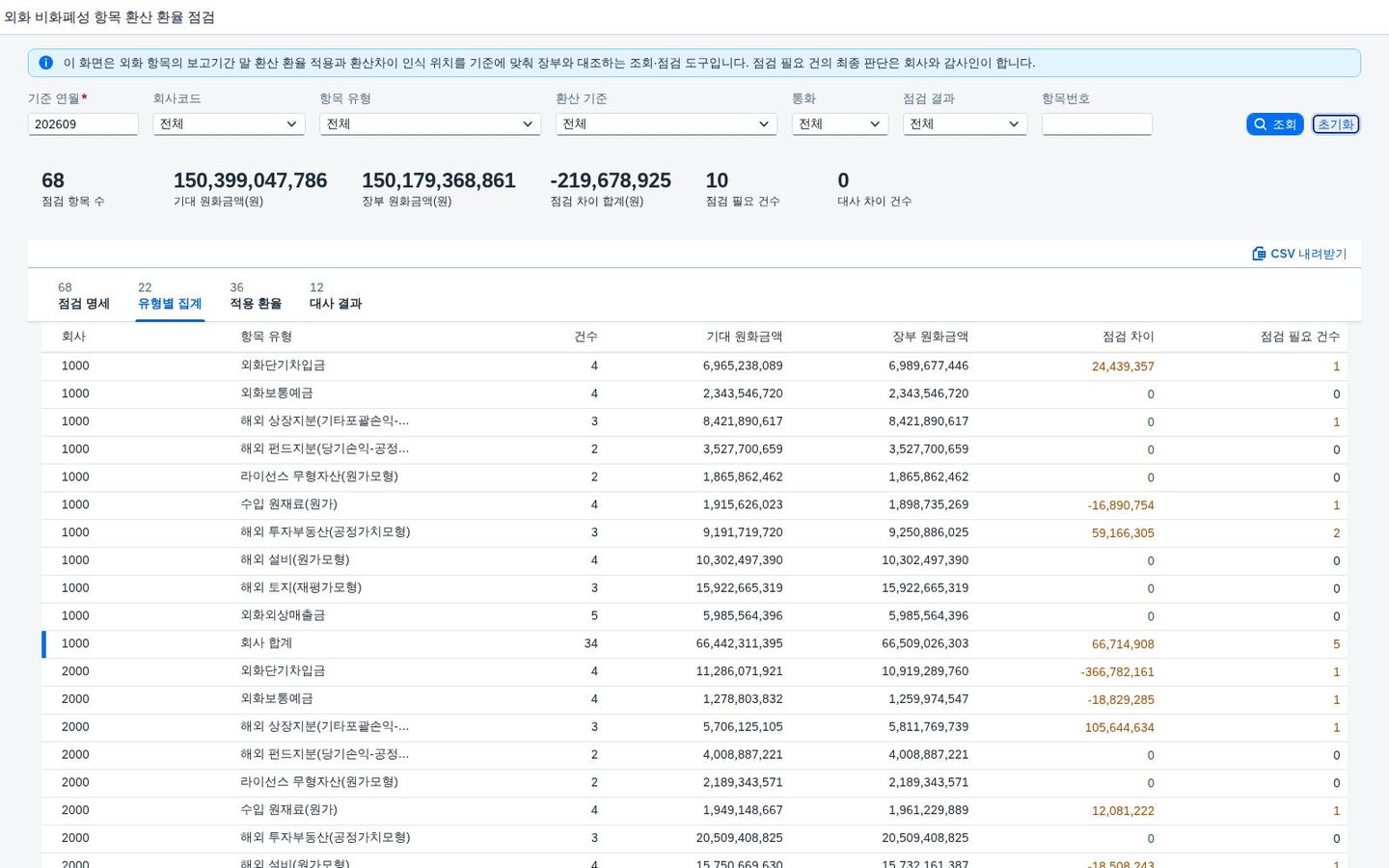Switch to the 대사 결과 tab
Viewport: 1389px width, 868px height.
[x=335, y=296]
